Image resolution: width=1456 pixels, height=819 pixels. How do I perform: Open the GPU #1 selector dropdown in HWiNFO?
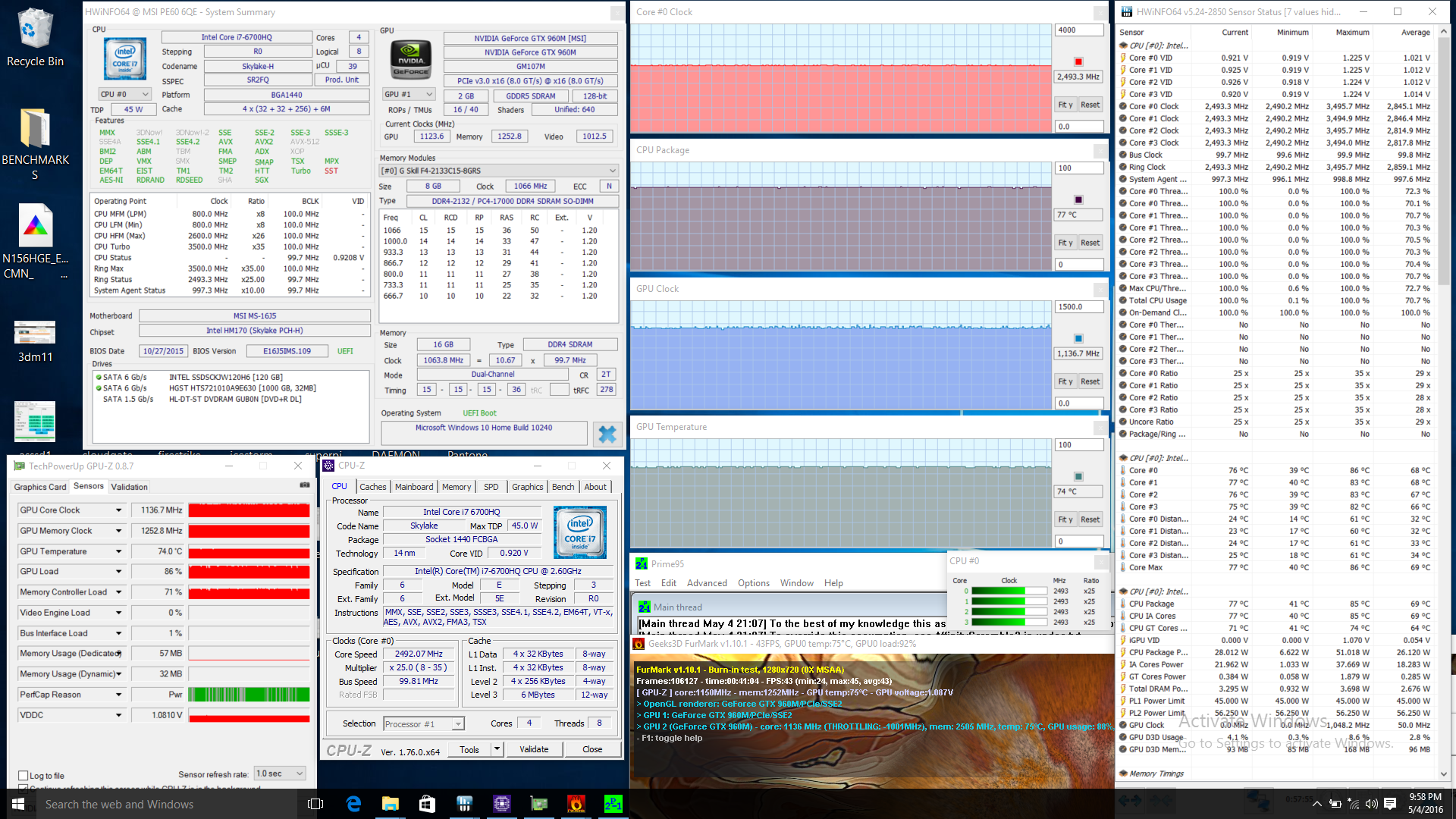pyautogui.click(x=409, y=95)
